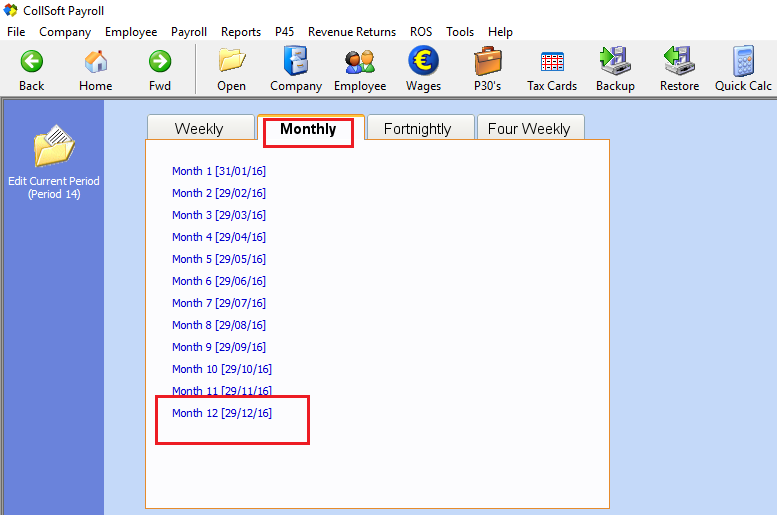Switch to the Fortnightly tab
777x515 pixels.
(417, 129)
